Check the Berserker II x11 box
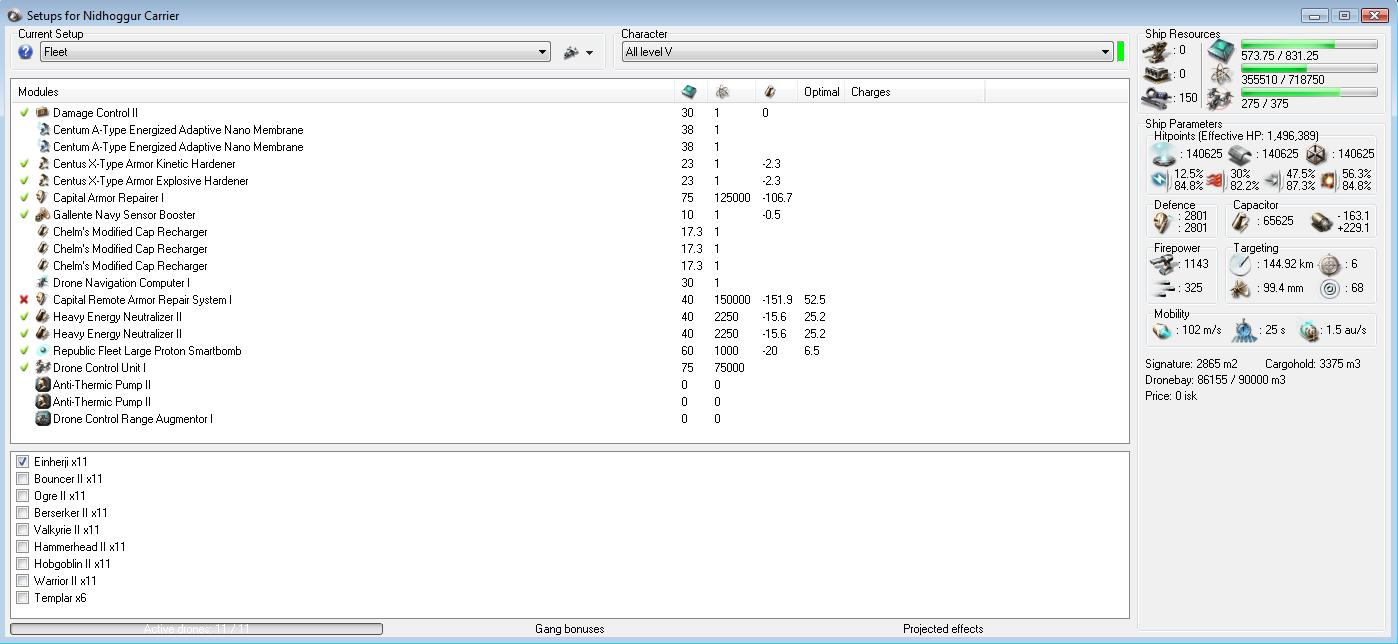1398x644 pixels. [23, 513]
